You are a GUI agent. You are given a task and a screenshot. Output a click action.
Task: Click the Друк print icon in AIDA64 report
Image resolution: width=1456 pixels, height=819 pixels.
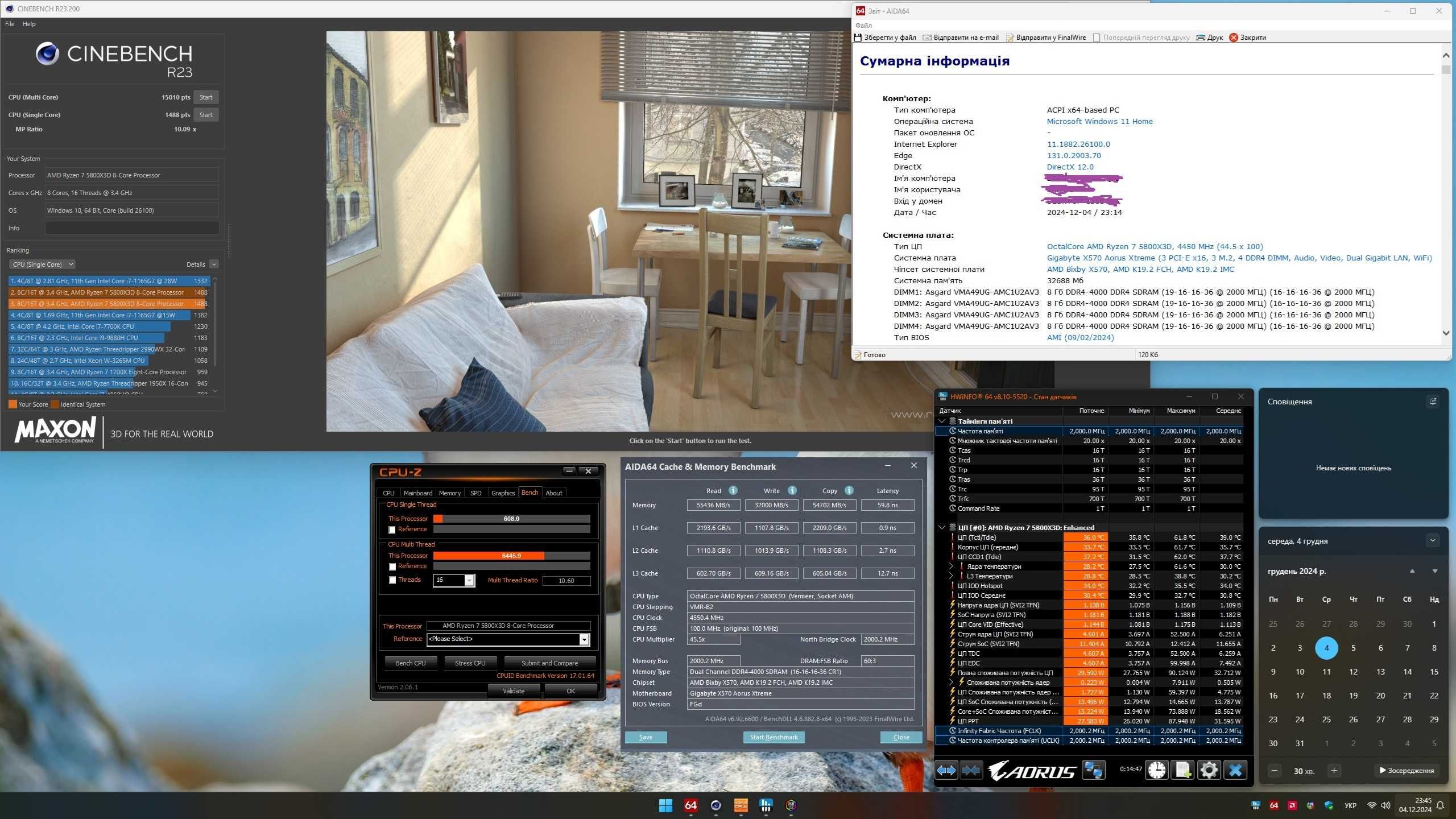[x=1201, y=38]
